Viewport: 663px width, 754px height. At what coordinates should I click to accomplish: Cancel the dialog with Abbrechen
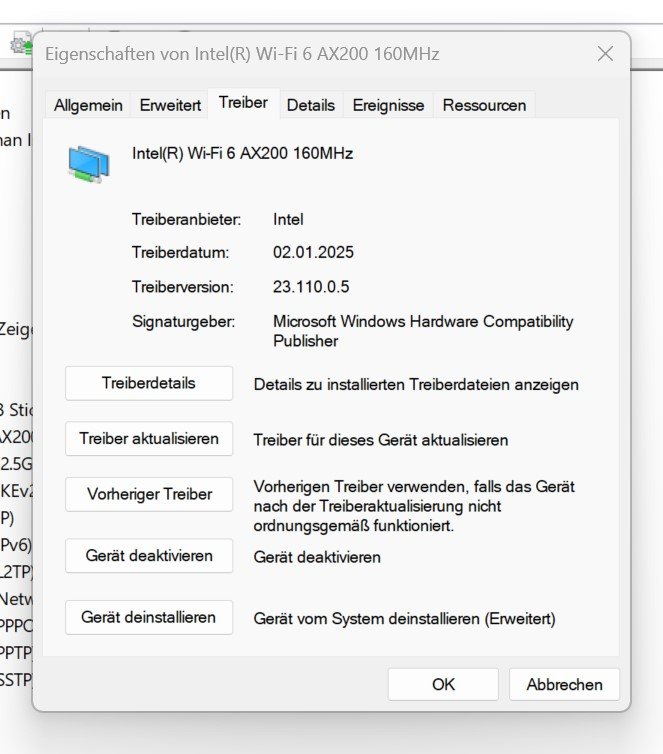point(564,684)
